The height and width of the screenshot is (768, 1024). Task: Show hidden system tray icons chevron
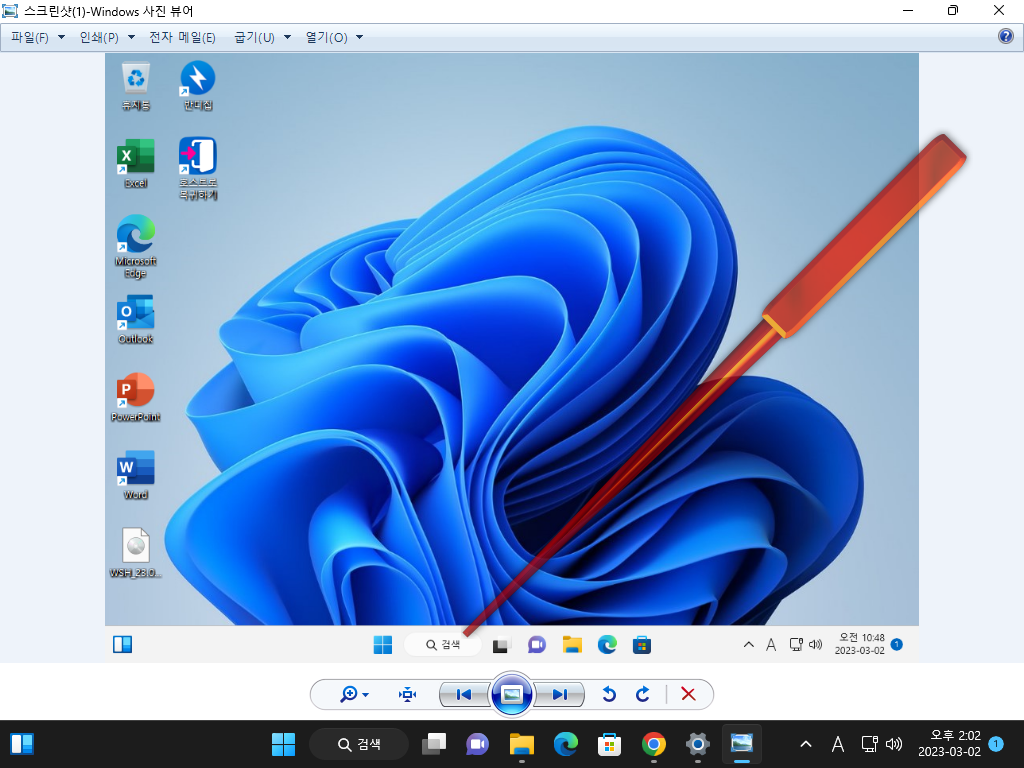tap(806, 744)
